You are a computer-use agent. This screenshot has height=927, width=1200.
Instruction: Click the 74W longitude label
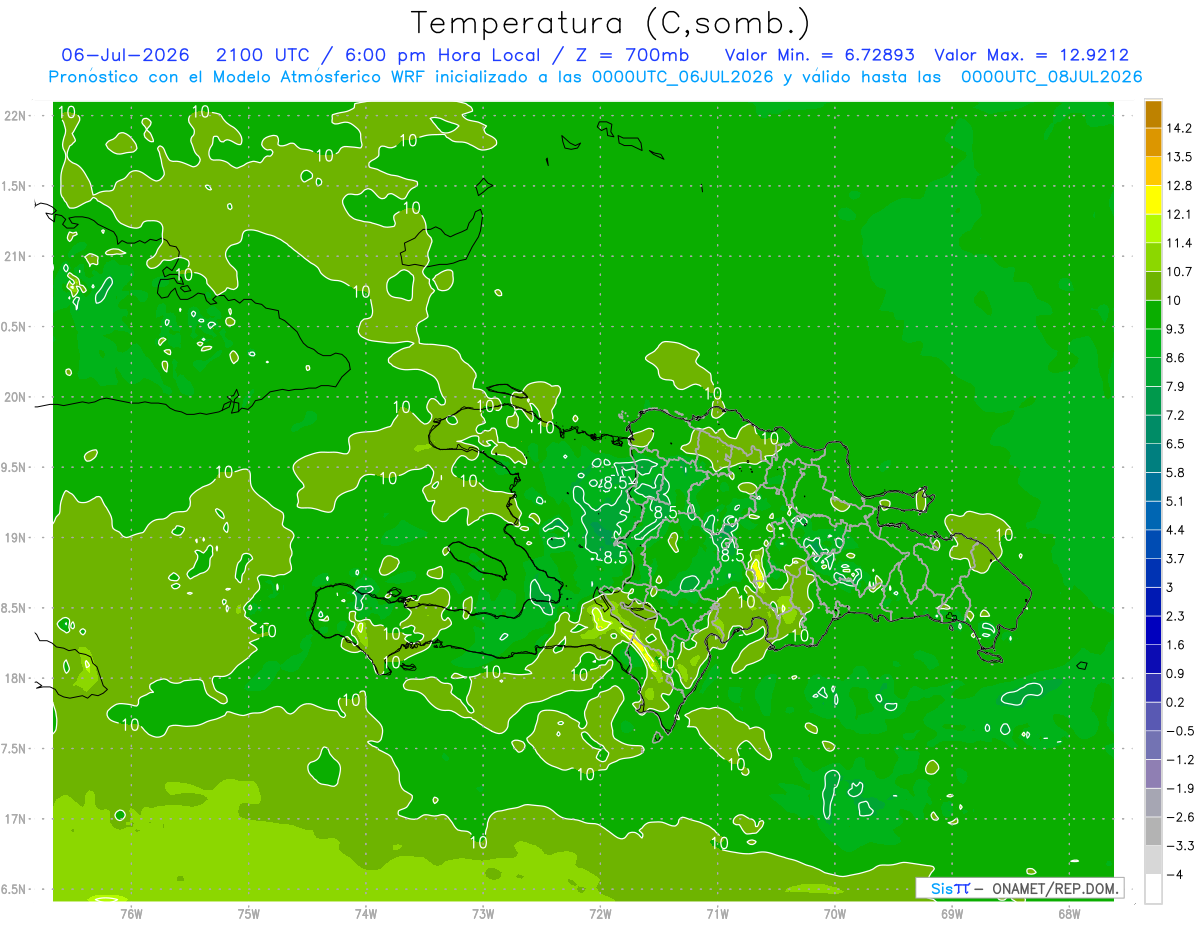click(366, 913)
